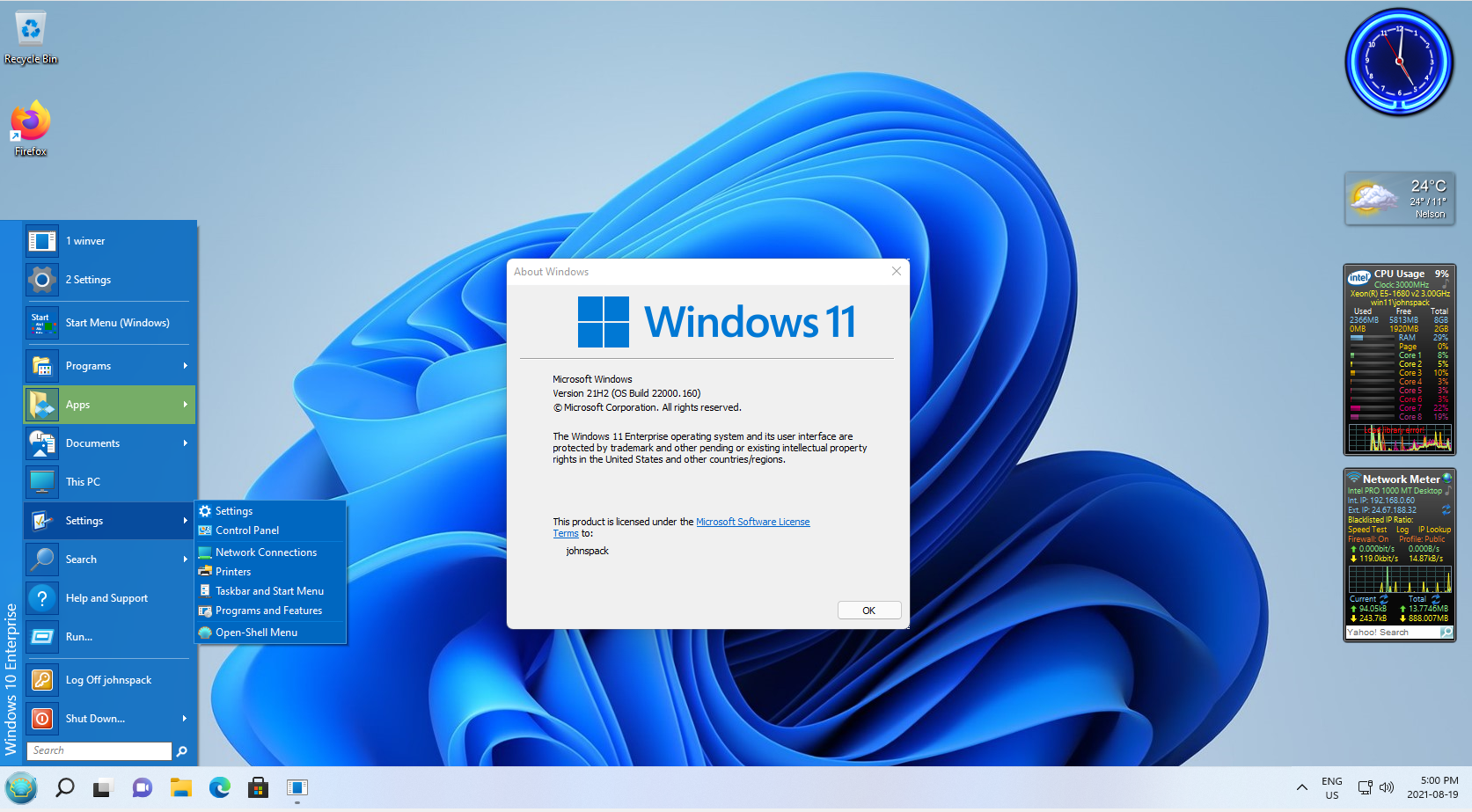This screenshot has width=1472, height=812.
Task: Open recent item 2 Settings
Action: click(108, 280)
